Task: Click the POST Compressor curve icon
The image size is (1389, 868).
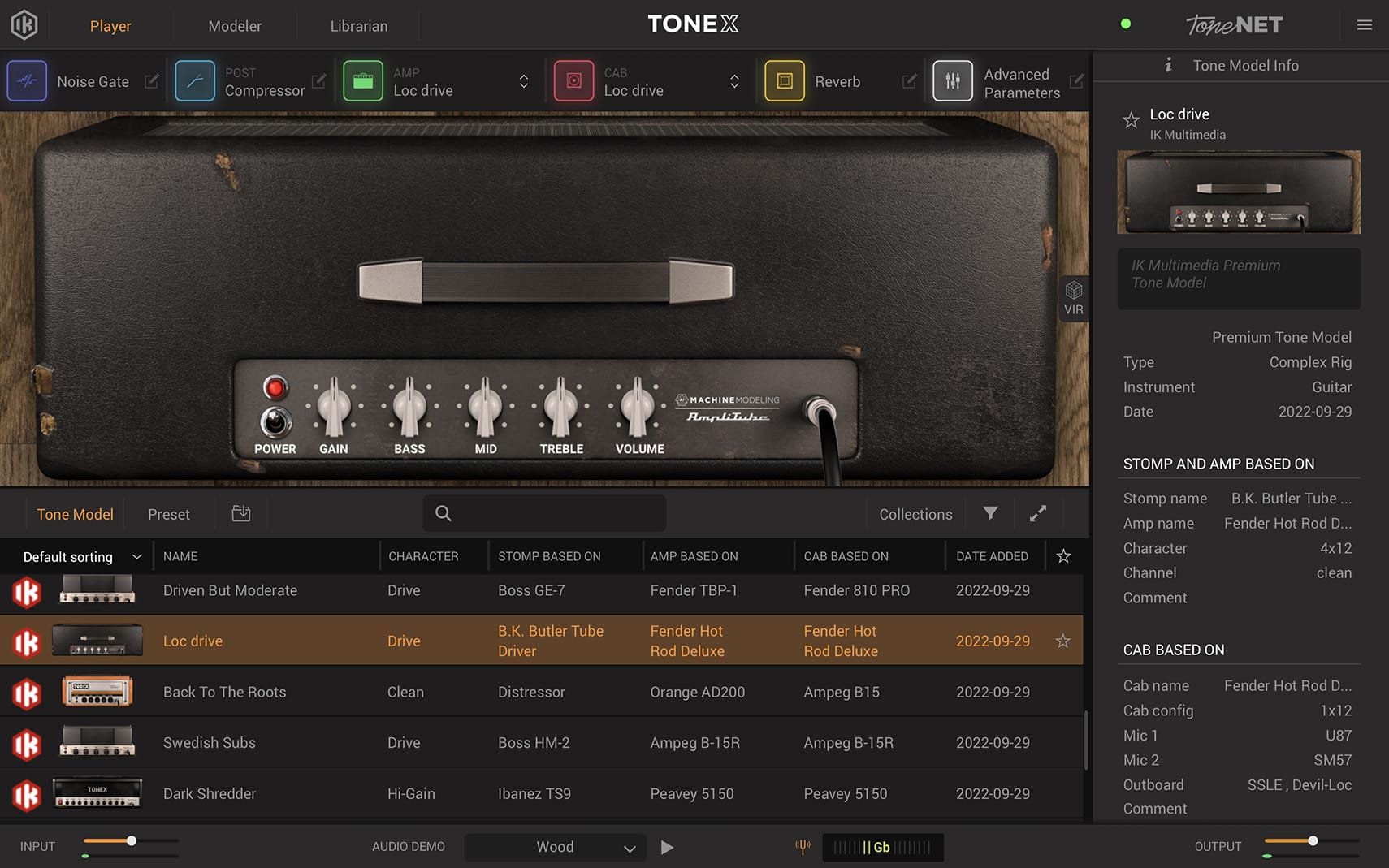Action: (195, 80)
